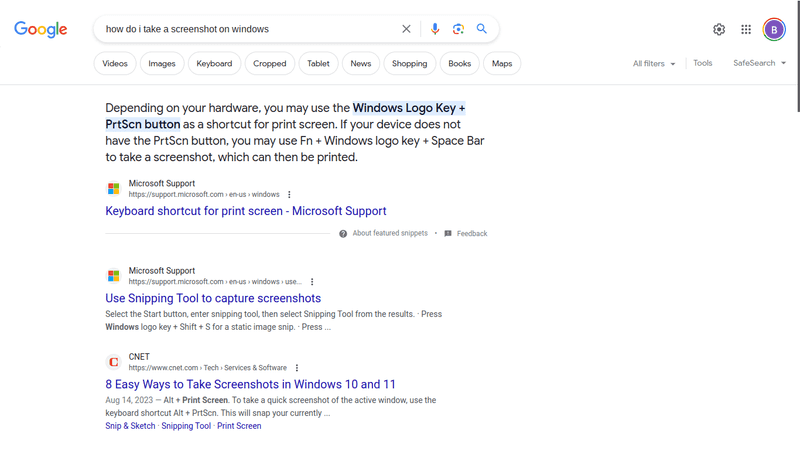Switch to the Videos filter tab

(115, 64)
